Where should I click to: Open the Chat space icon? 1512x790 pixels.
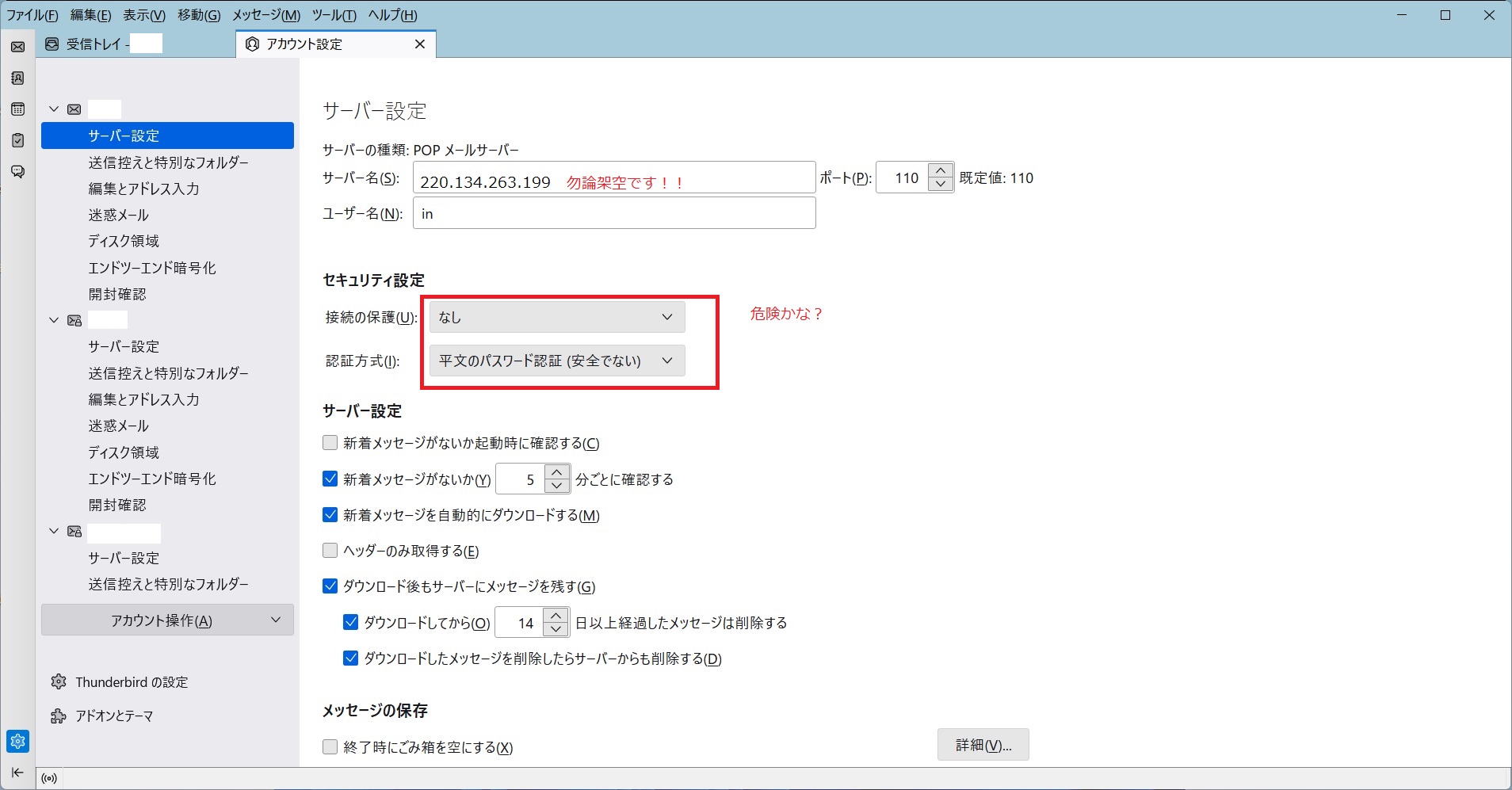[x=17, y=172]
